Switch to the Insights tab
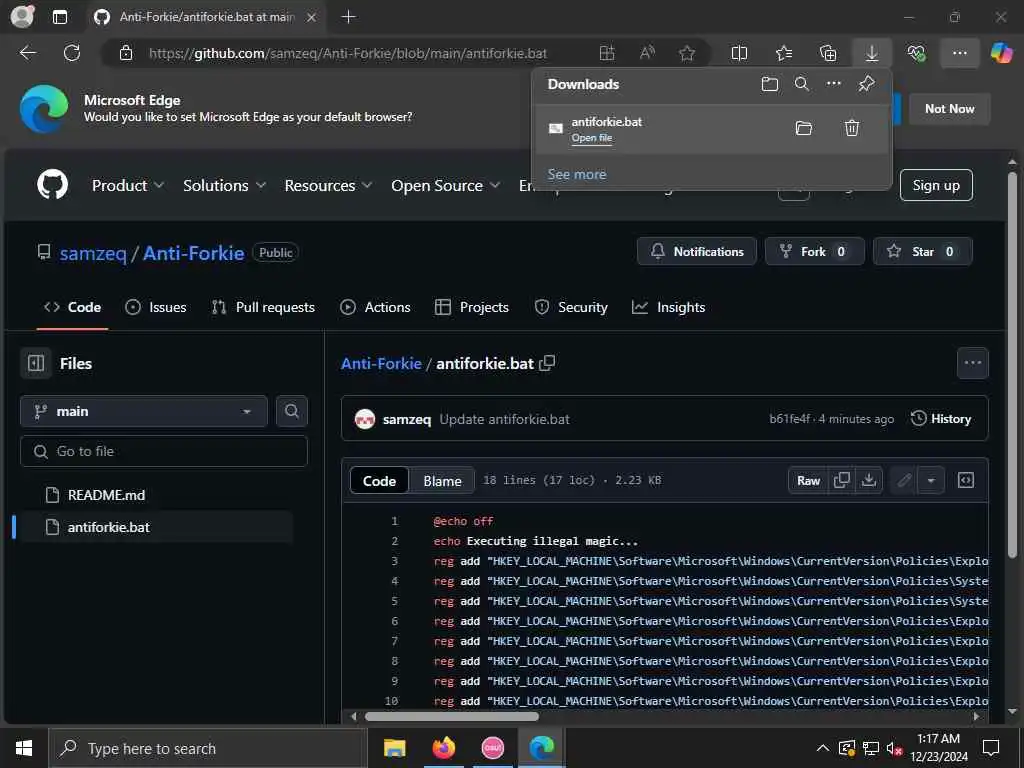Screen dimensions: 1024x768 (669, 307)
